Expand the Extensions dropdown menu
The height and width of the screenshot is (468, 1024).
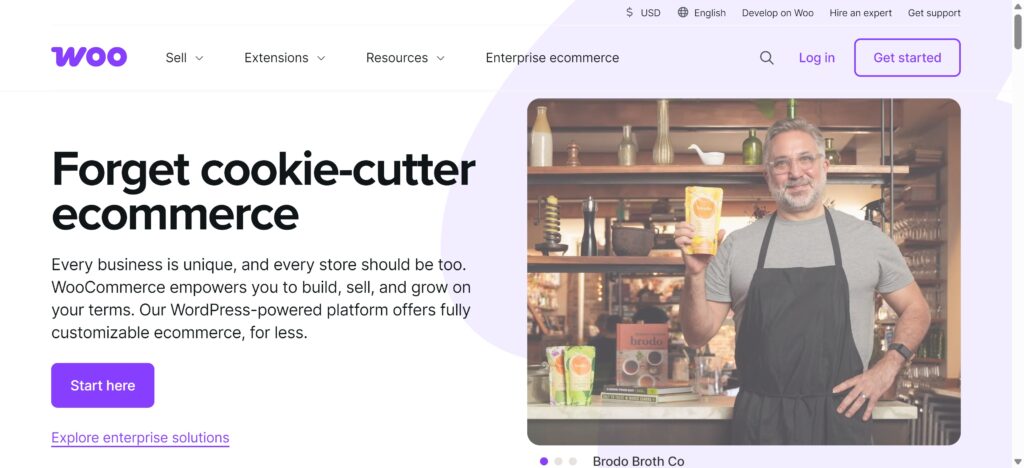tap(285, 58)
